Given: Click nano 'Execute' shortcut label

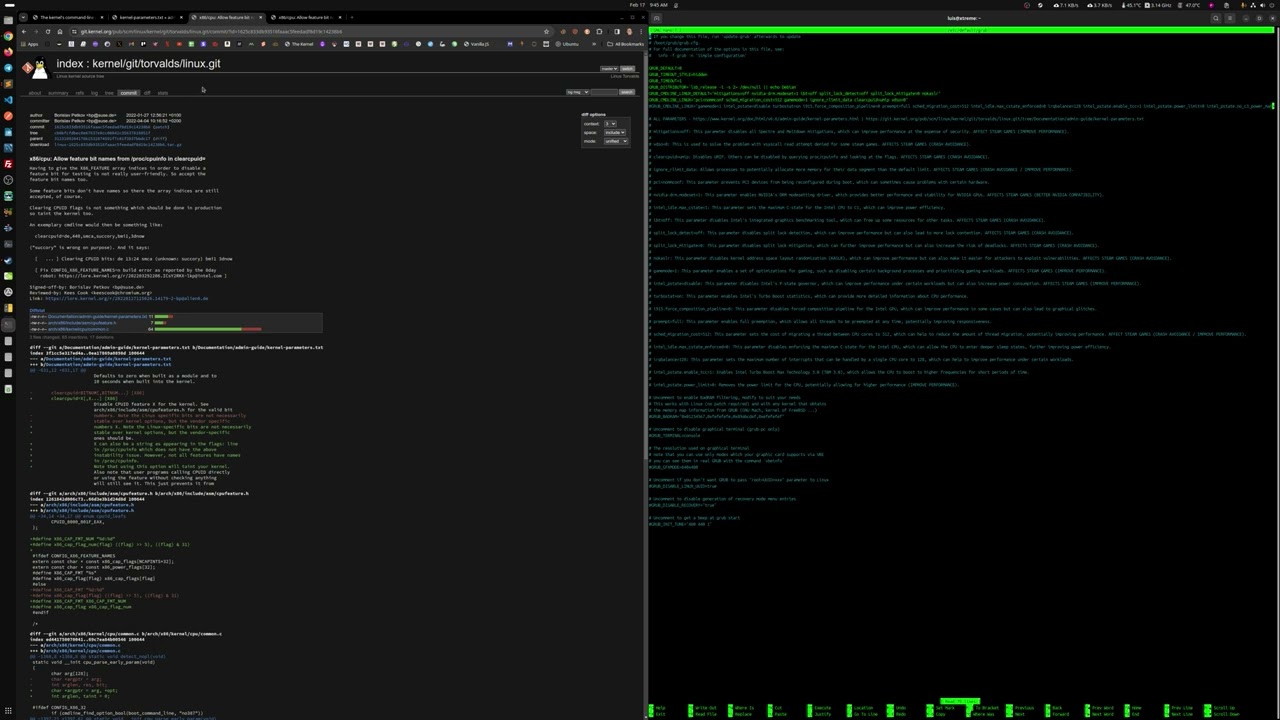Looking at the screenshot, I should (822, 707).
